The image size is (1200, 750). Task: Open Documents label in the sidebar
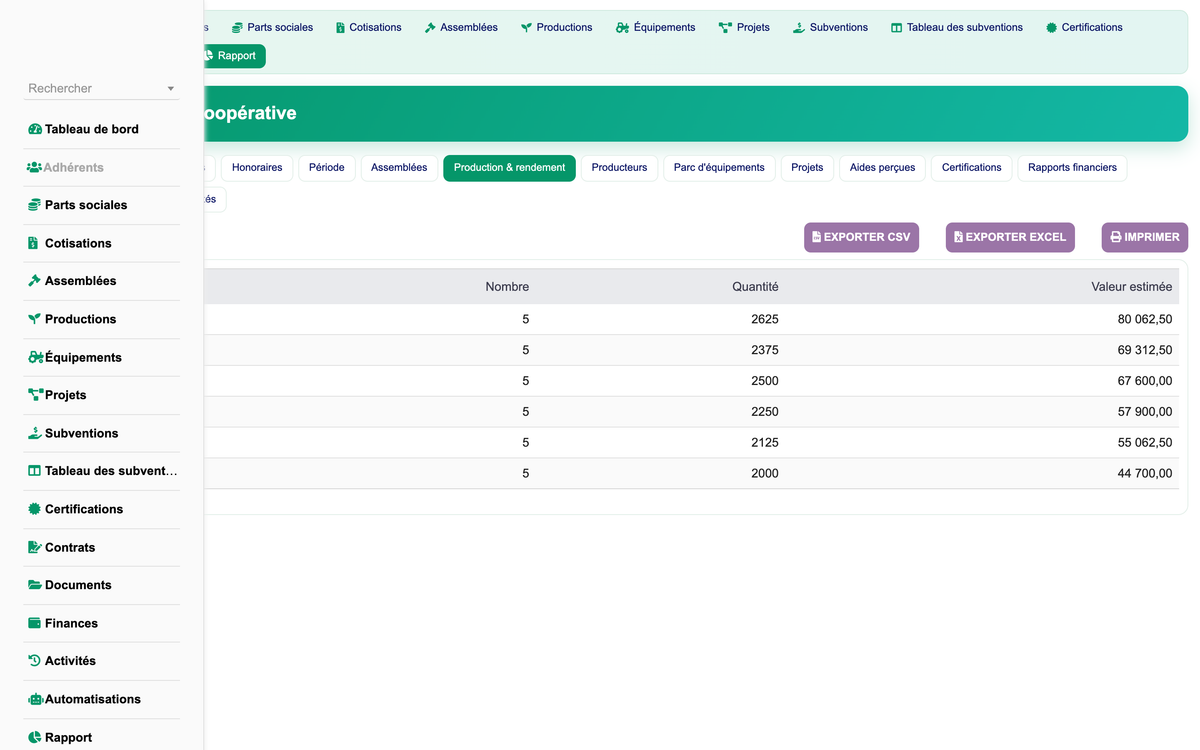coord(78,585)
